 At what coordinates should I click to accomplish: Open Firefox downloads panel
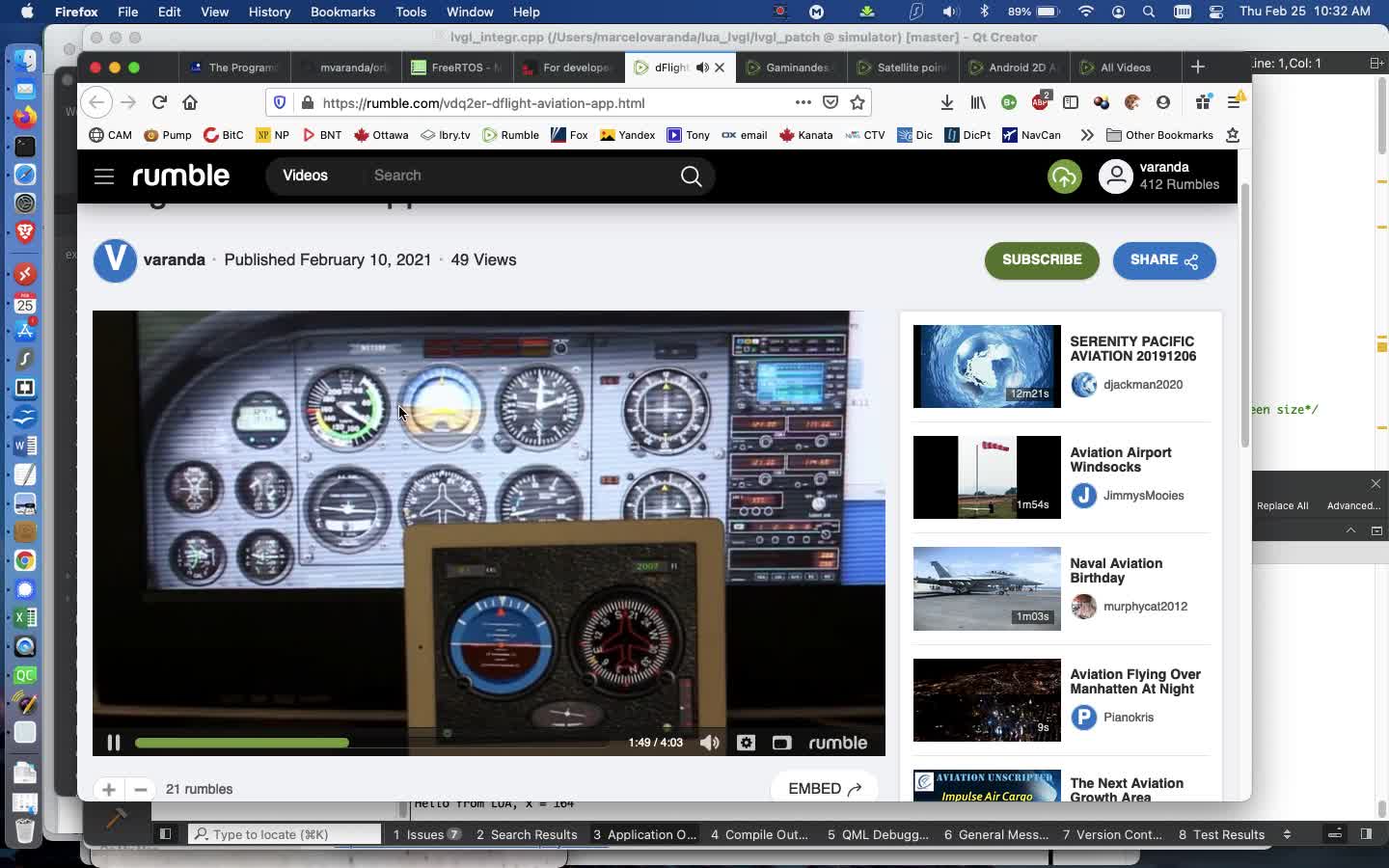click(x=947, y=102)
